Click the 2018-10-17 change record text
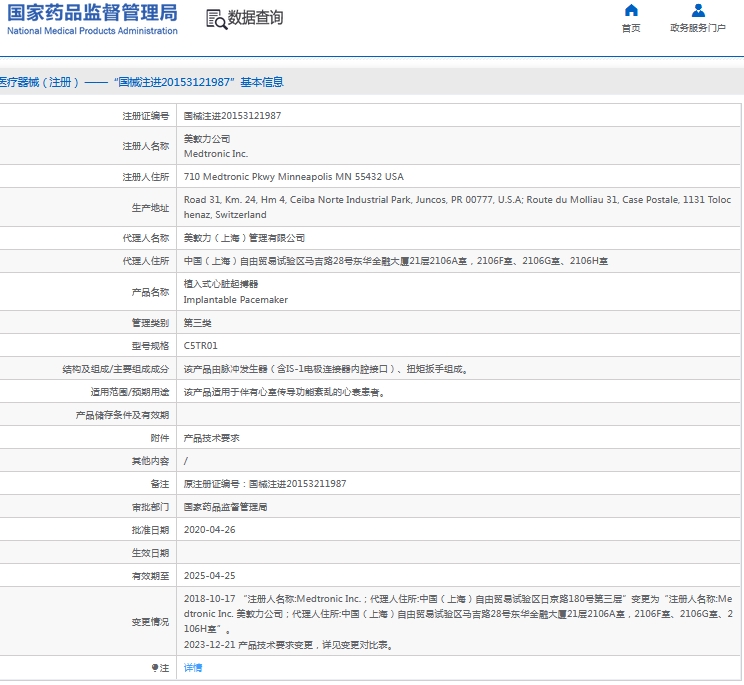This screenshot has width=744, height=685. point(458,613)
